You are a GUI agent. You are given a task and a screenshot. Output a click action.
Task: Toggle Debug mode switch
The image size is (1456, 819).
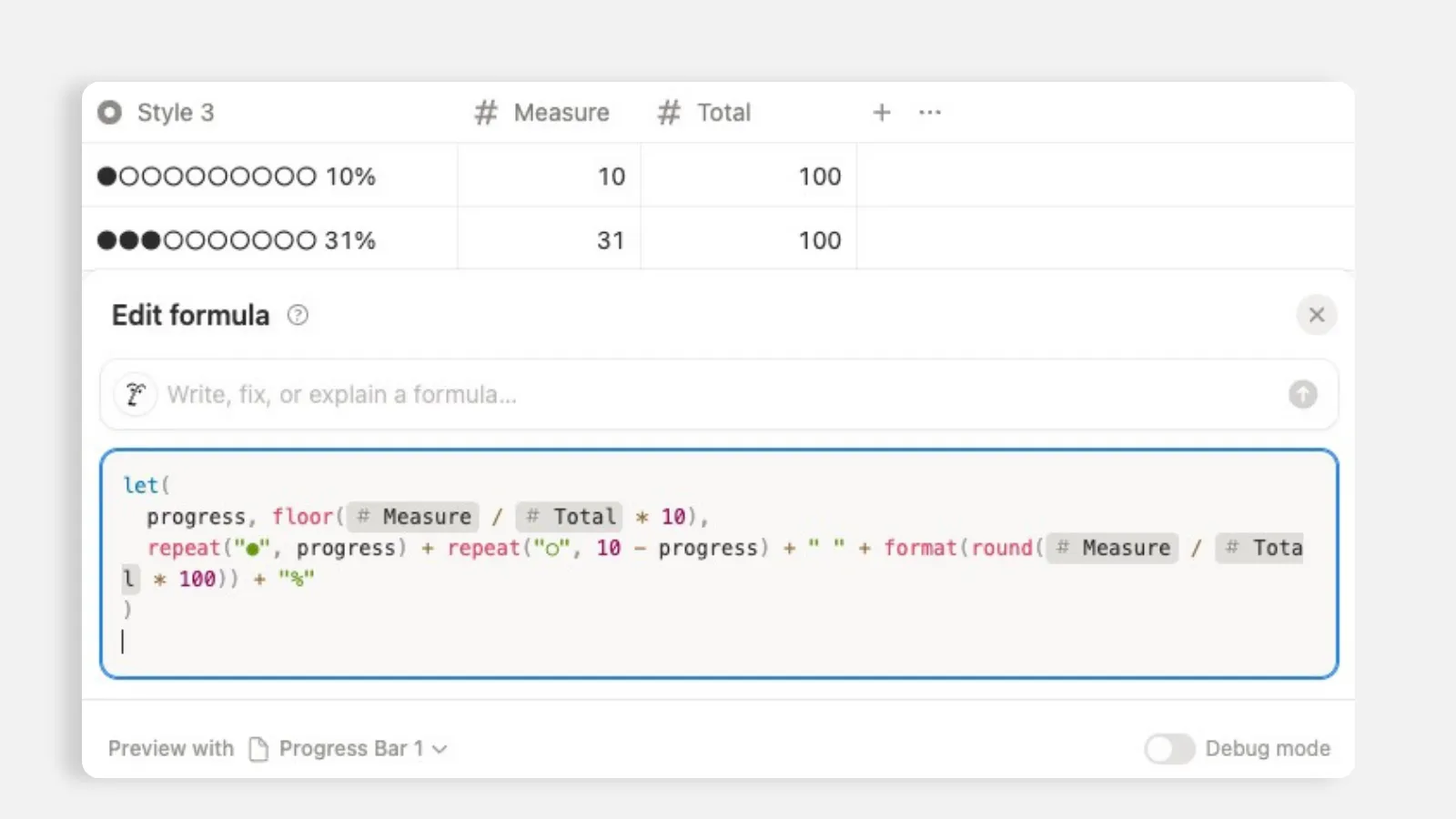(1169, 749)
